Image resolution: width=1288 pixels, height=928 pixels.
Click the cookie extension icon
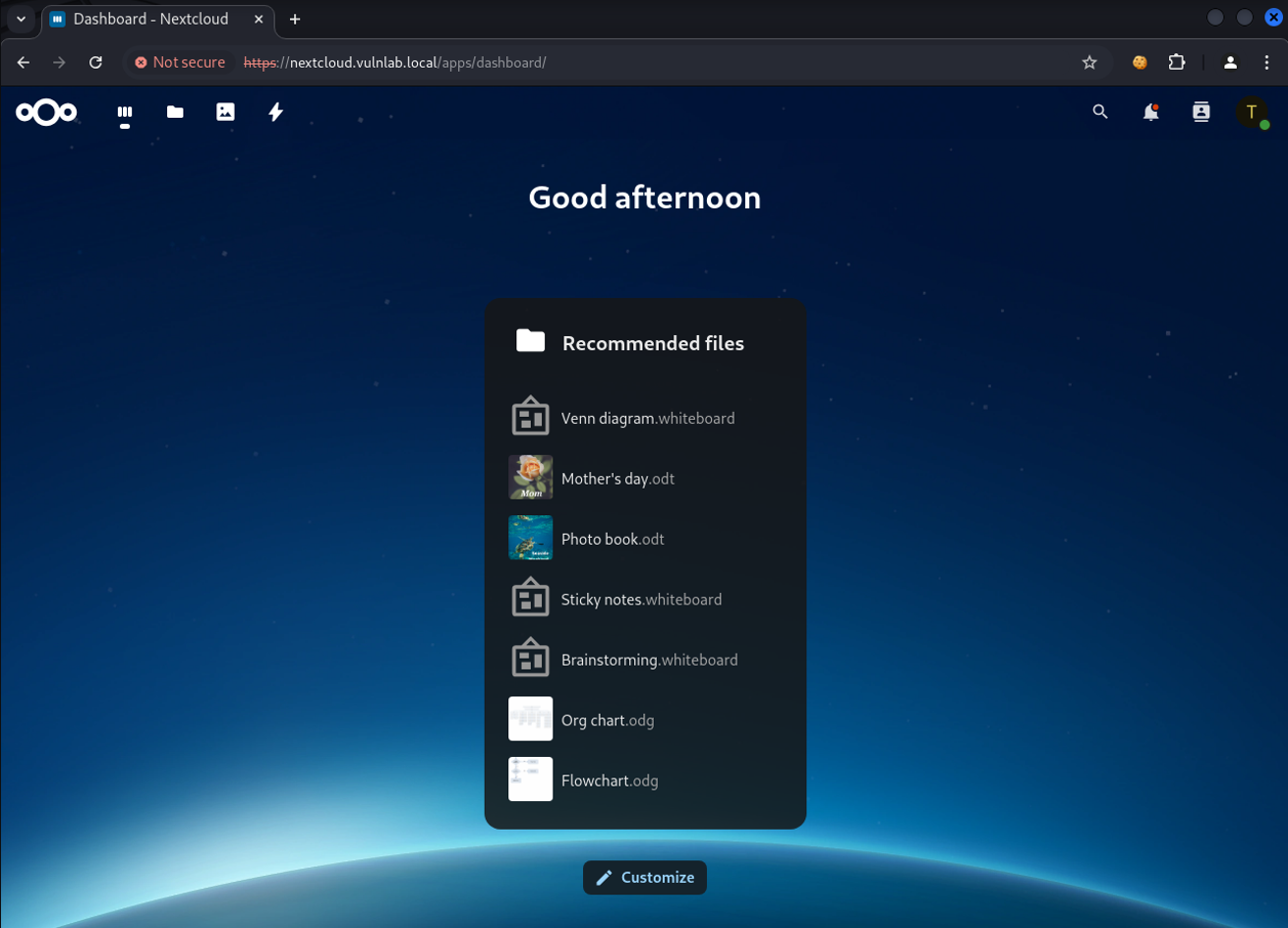[1140, 62]
